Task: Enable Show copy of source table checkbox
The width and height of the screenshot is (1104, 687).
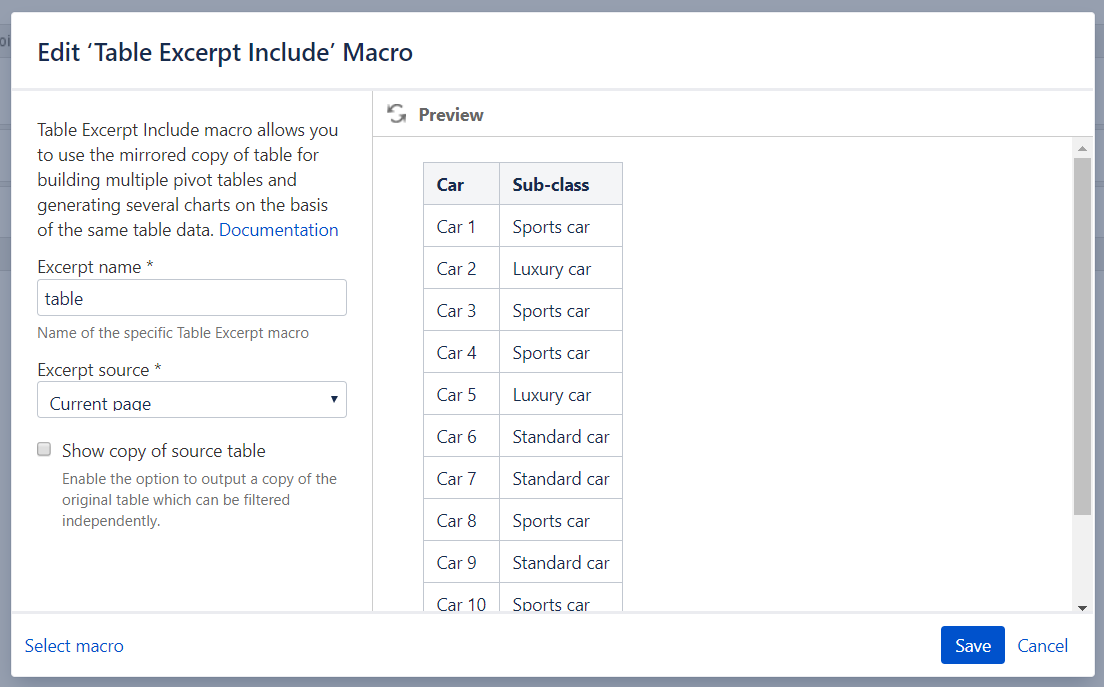Action: tap(44, 450)
